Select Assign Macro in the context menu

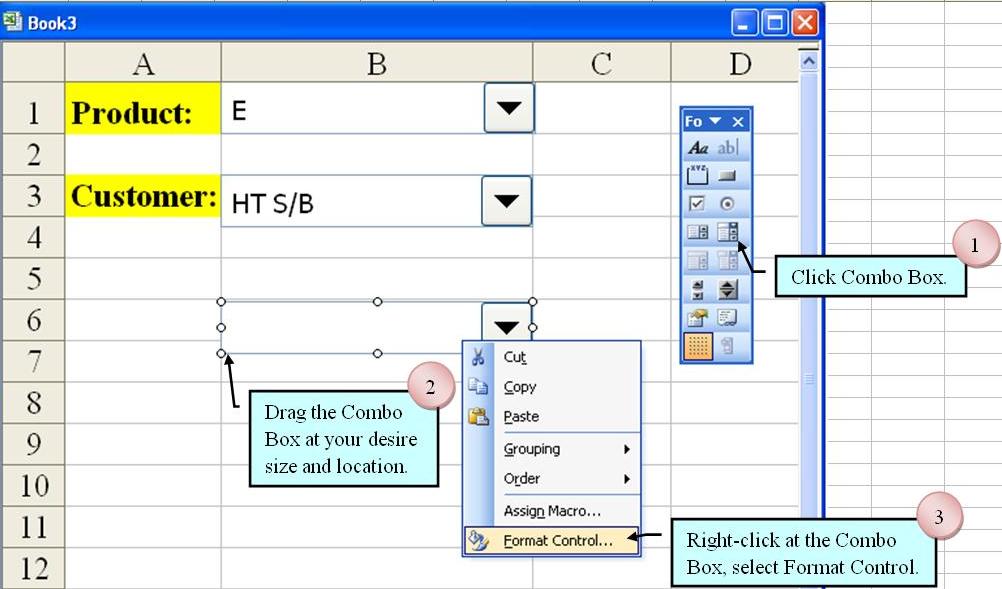[555, 510]
